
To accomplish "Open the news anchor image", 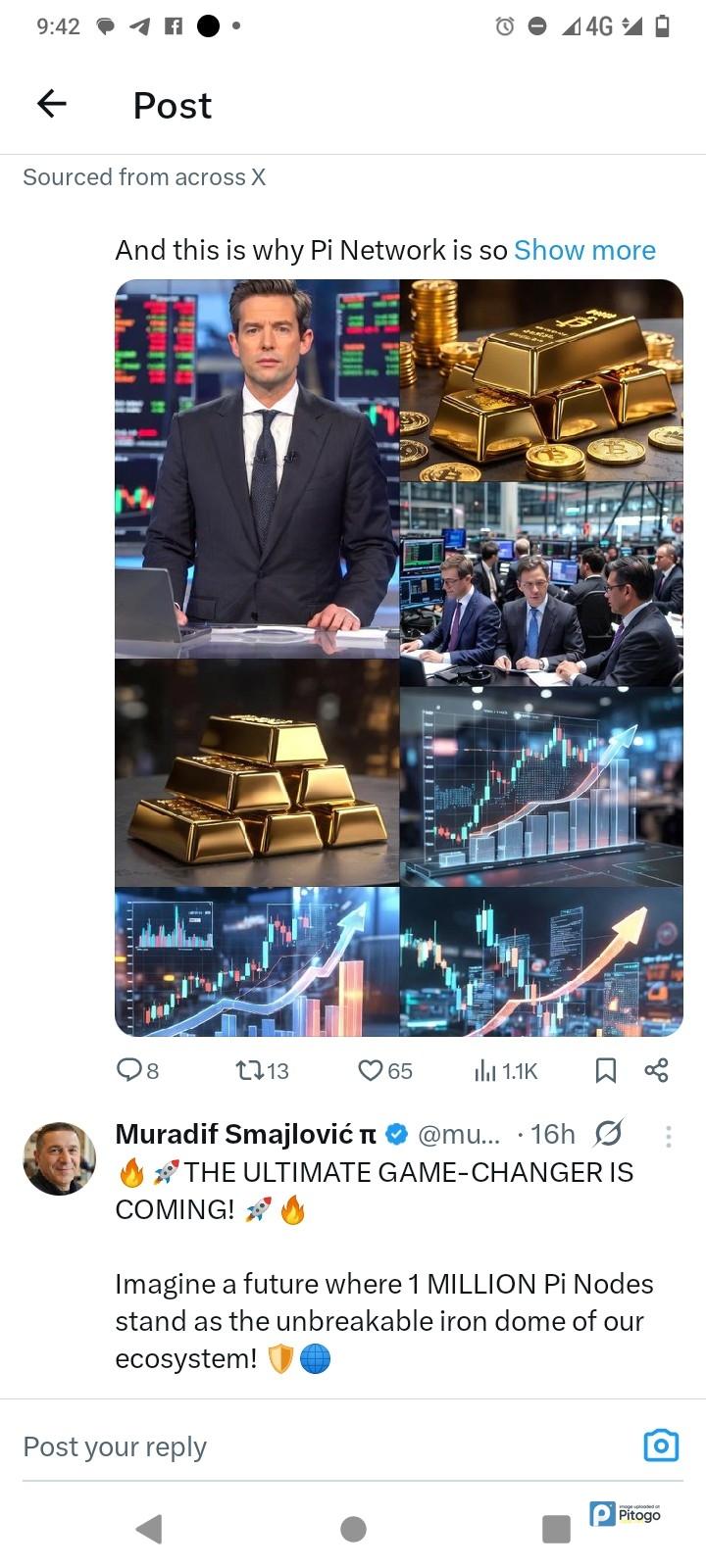I will coord(257,468).
